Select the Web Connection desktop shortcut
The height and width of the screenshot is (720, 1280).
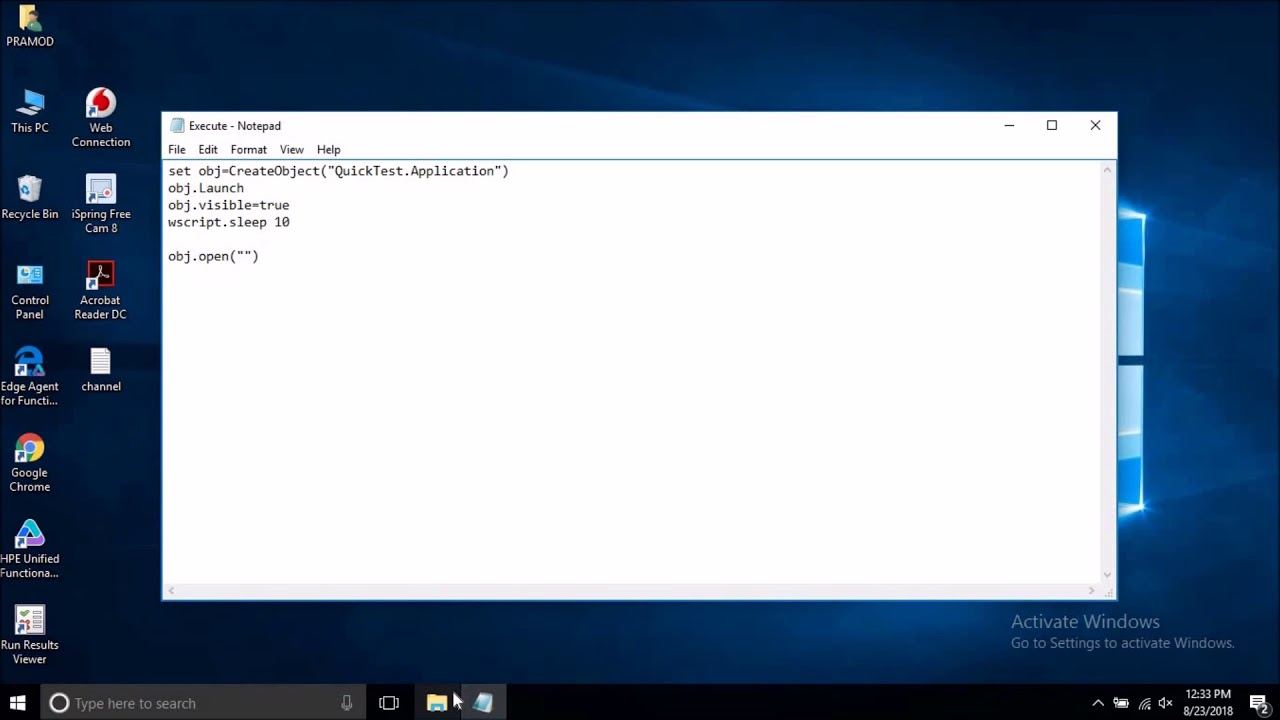tap(100, 117)
